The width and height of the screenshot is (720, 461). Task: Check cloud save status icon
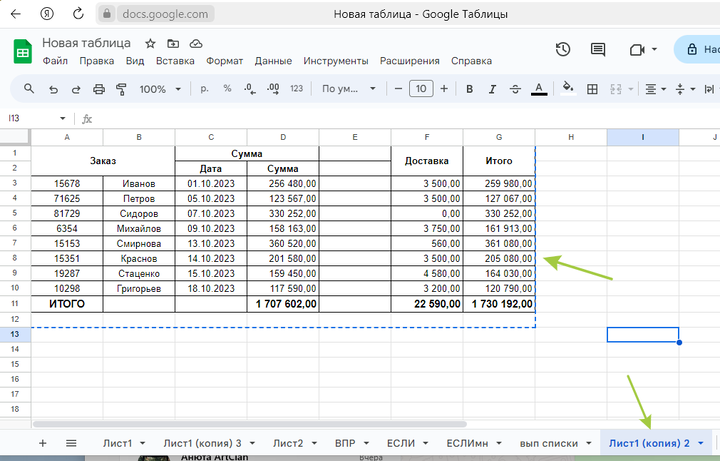(x=196, y=44)
